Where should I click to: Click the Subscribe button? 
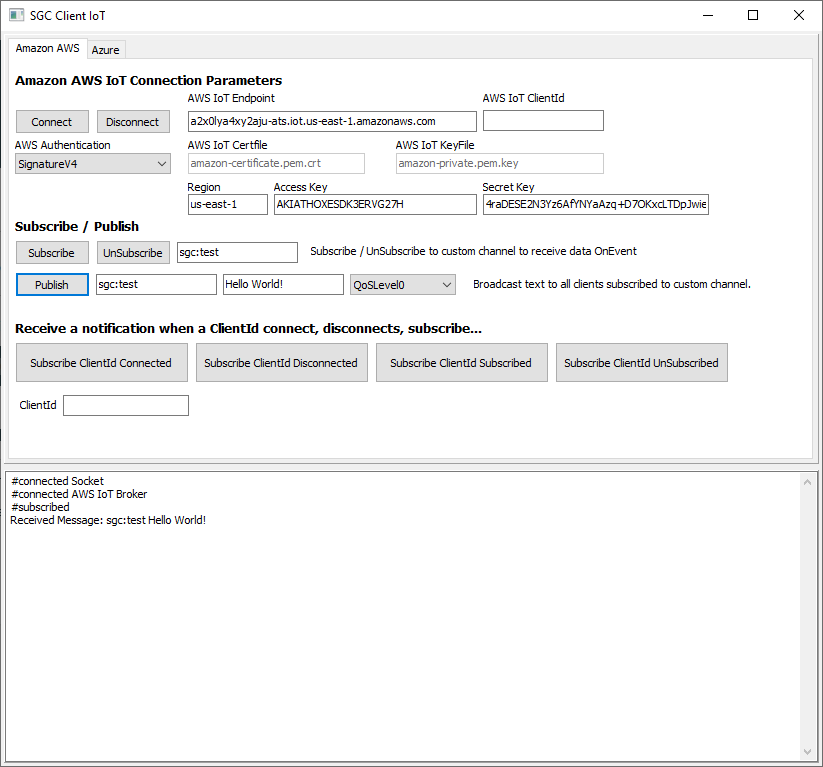tap(52, 253)
